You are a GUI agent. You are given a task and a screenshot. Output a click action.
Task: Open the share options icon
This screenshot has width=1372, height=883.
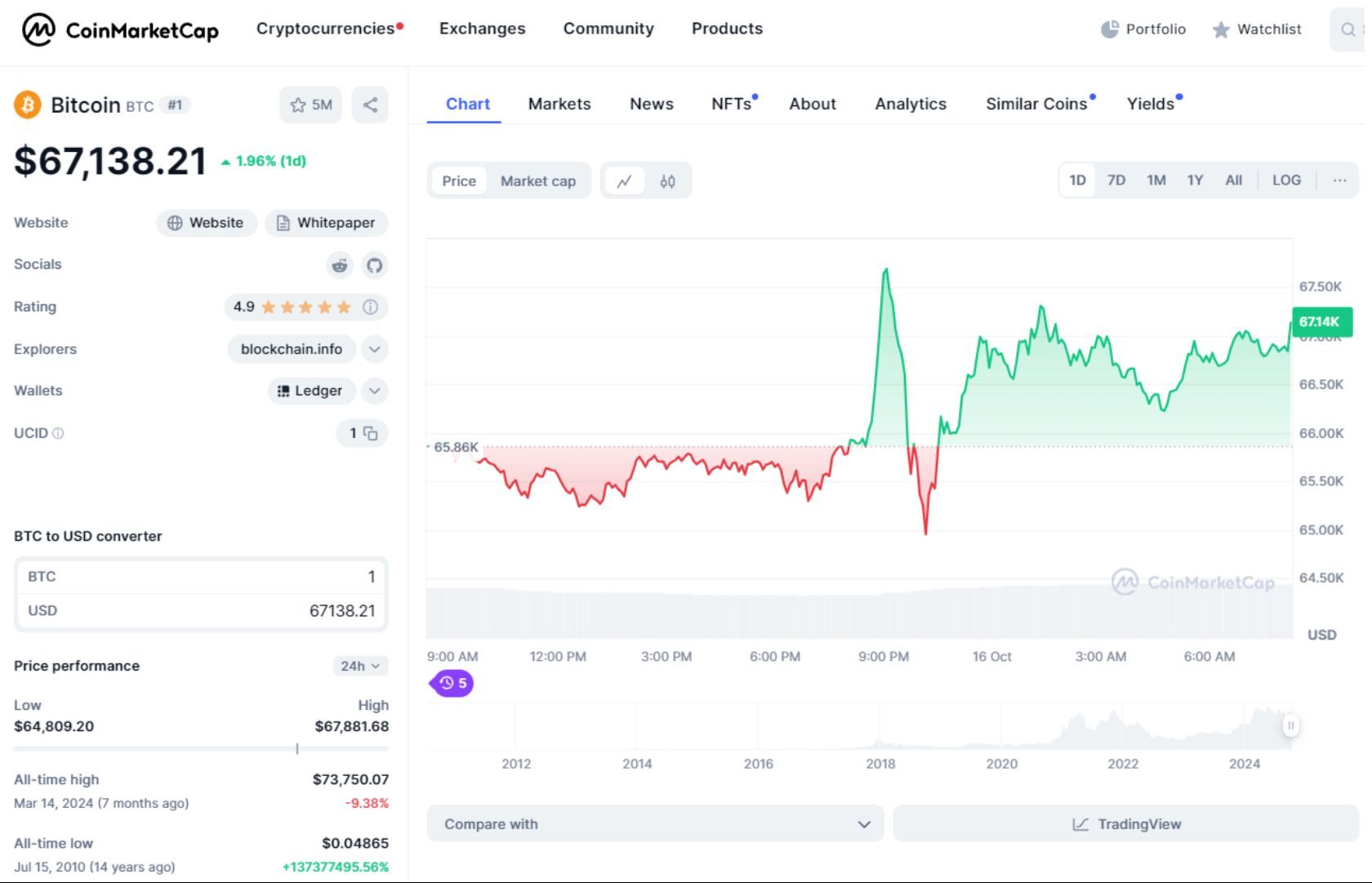click(370, 105)
